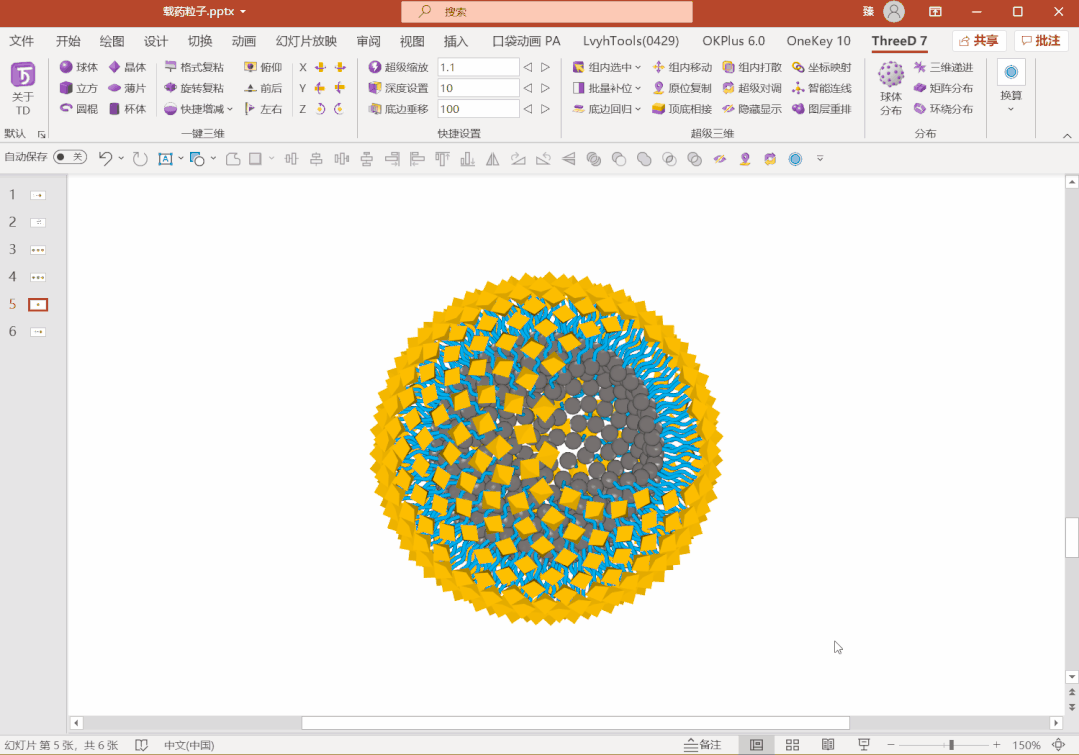
Task: Run the 智能连线 smart connect tool
Action: point(823,87)
